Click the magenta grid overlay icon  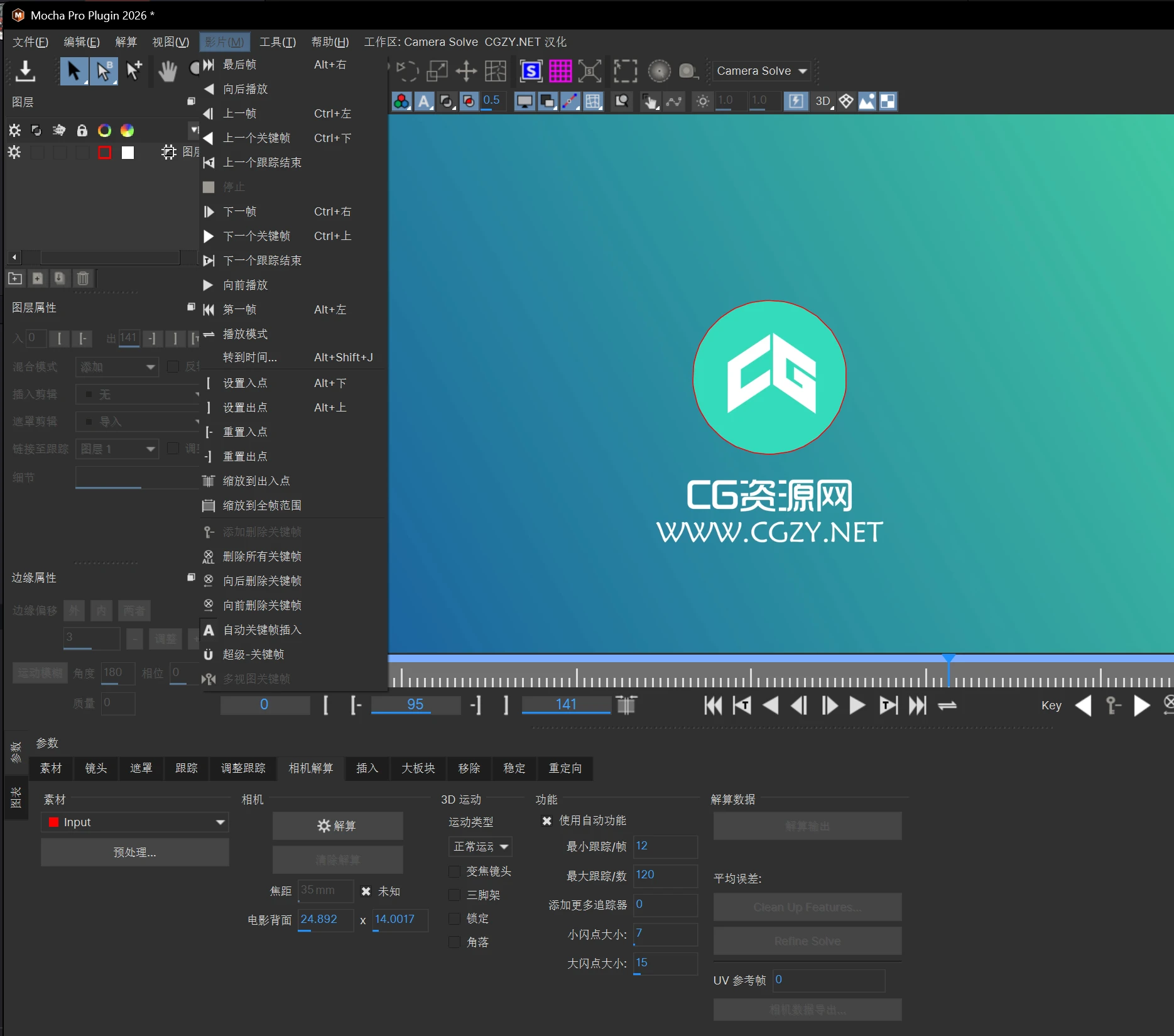click(561, 71)
